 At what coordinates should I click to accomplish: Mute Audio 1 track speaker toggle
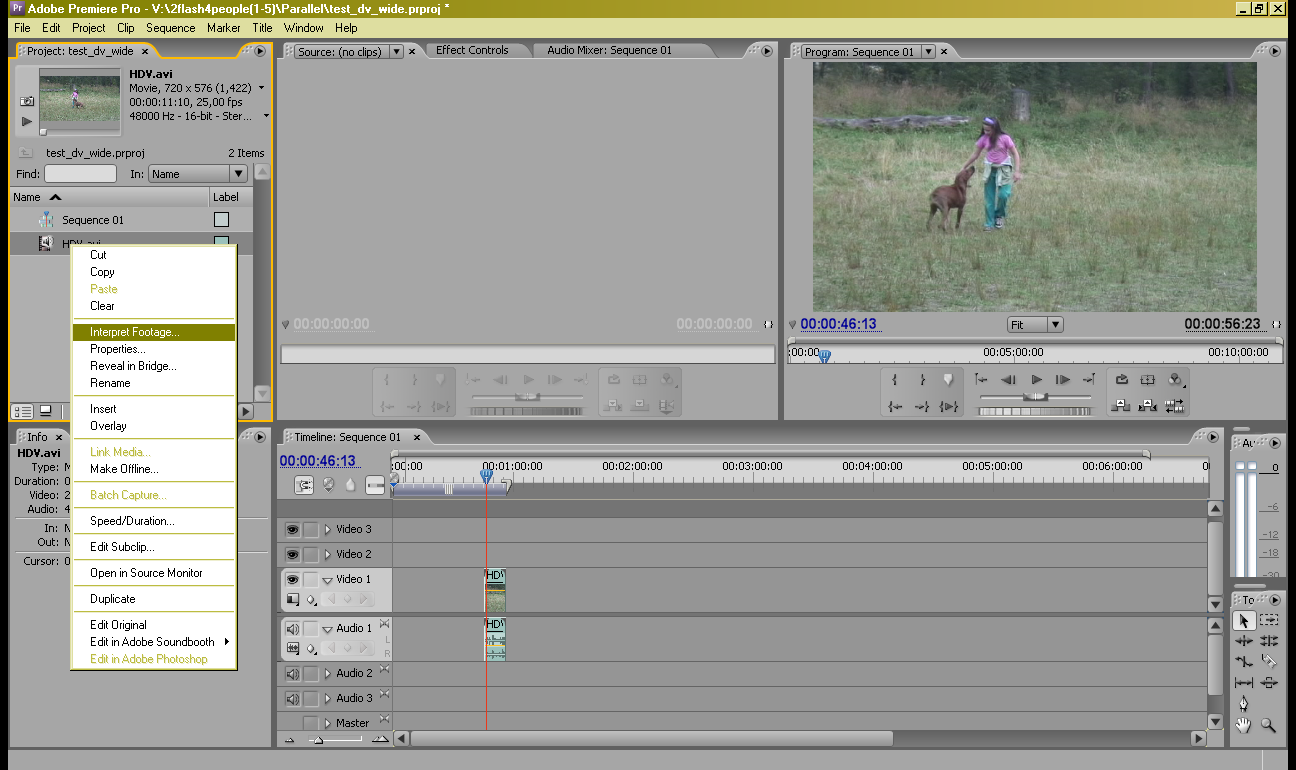pyautogui.click(x=293, y=629)
